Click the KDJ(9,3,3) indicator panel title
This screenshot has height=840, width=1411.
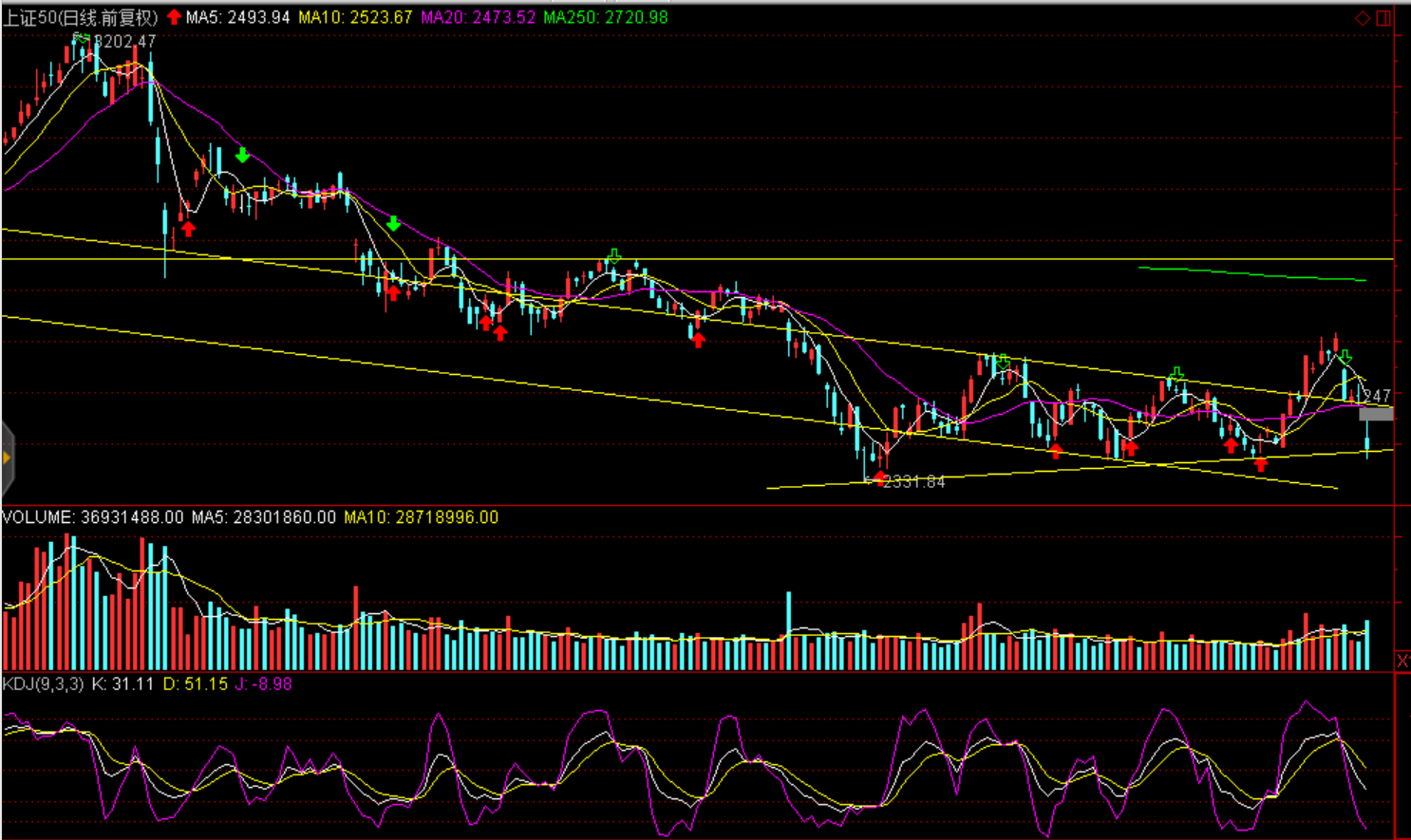coord(43,683)
